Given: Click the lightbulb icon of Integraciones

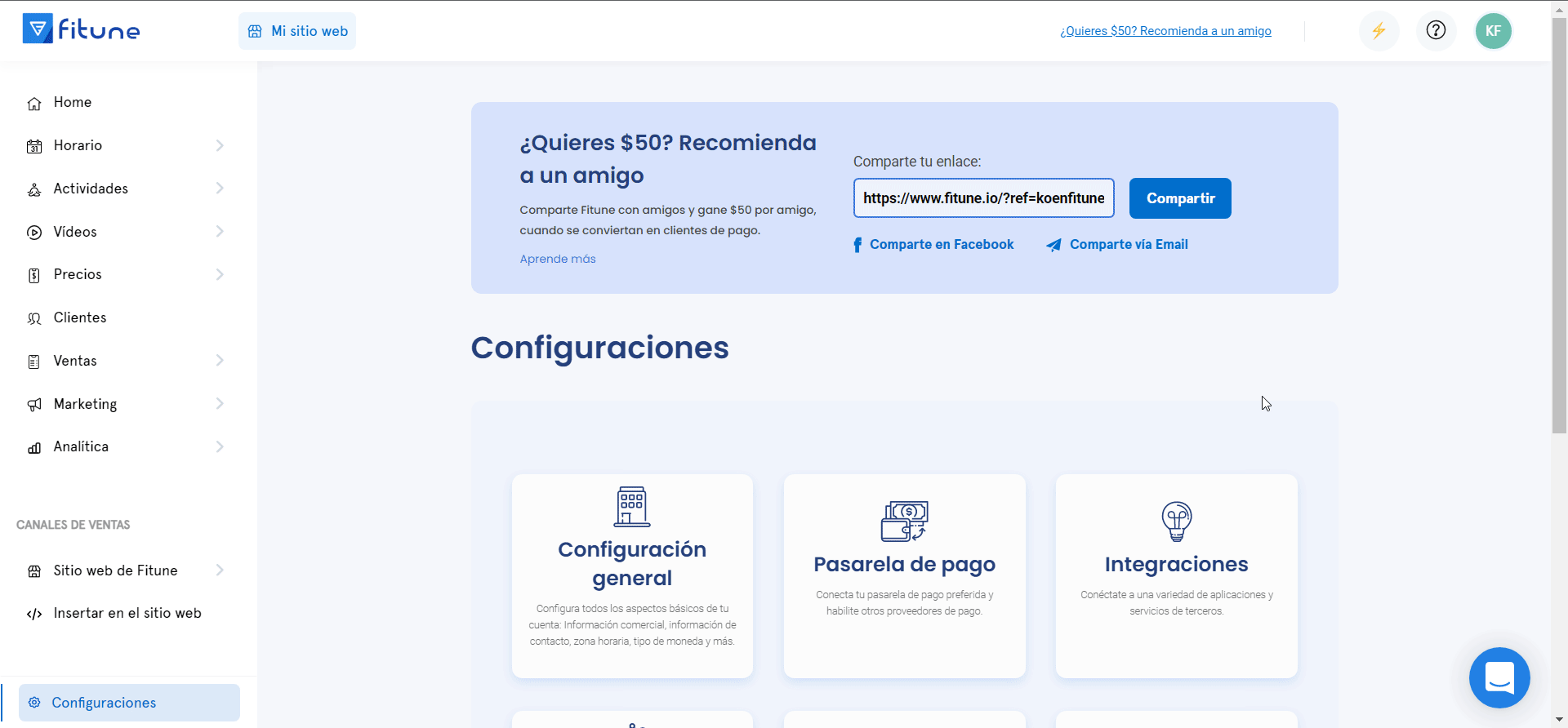Looking at the screenshot, I should pyautogui.click(x=1177, y=521).
